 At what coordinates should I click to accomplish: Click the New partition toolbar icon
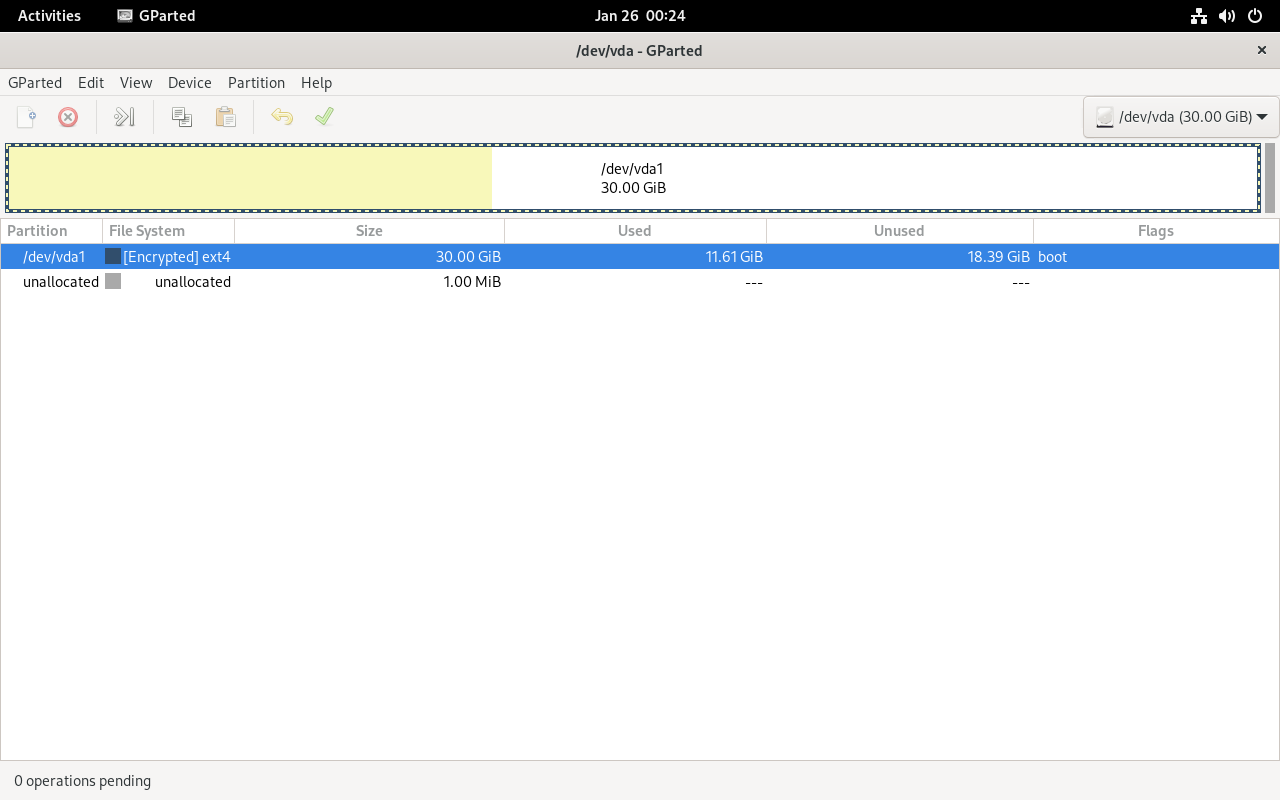point(26,117)
